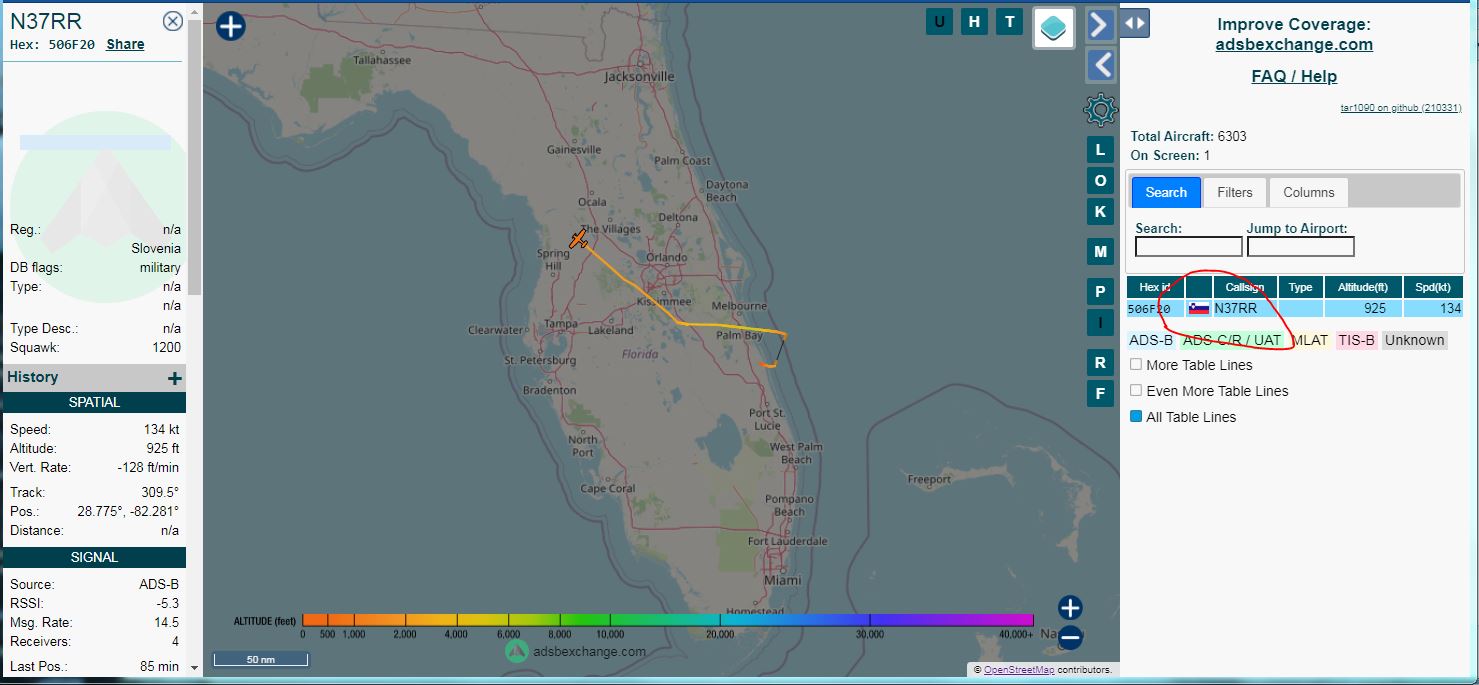Screen dimensions: 1479x685
Task: Focus the Search input field
Action: pos(1188,246)
